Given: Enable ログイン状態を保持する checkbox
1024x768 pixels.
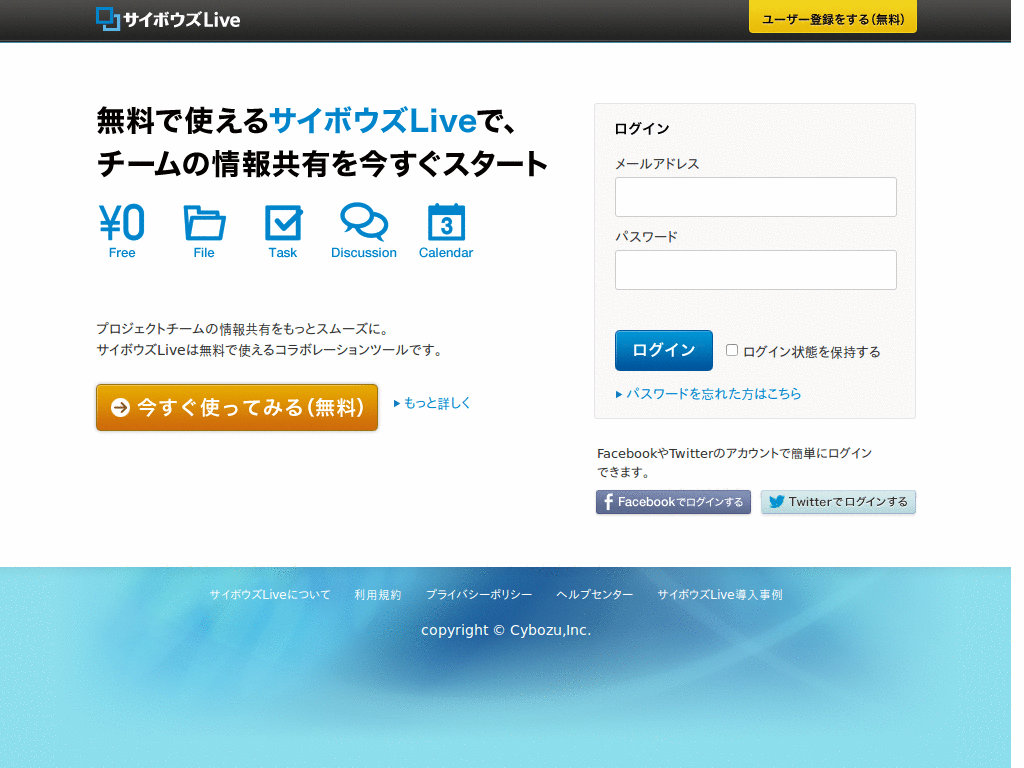Looking at the screenshot, I should point(732,351).
